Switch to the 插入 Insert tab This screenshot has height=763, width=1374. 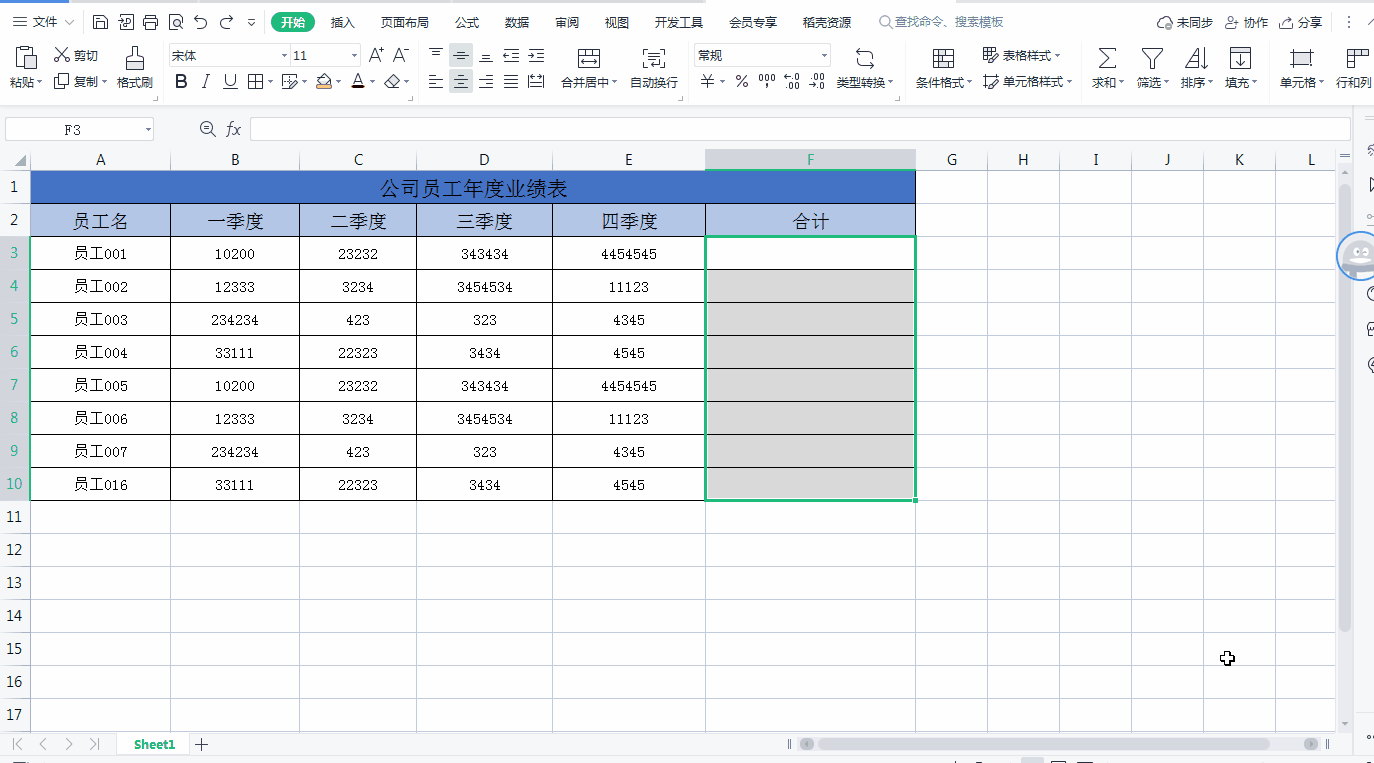[343, 22]
